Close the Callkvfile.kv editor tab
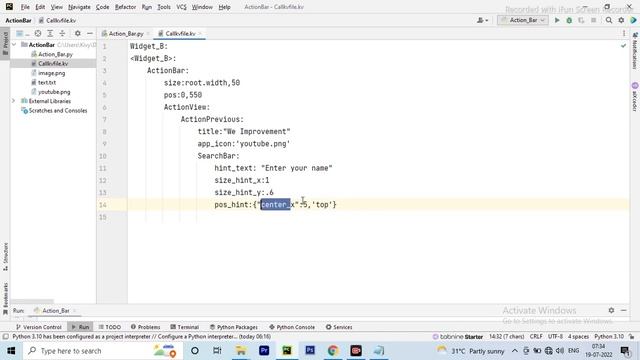Viewport: 640px width, 360px height. (x=200, y=33)
